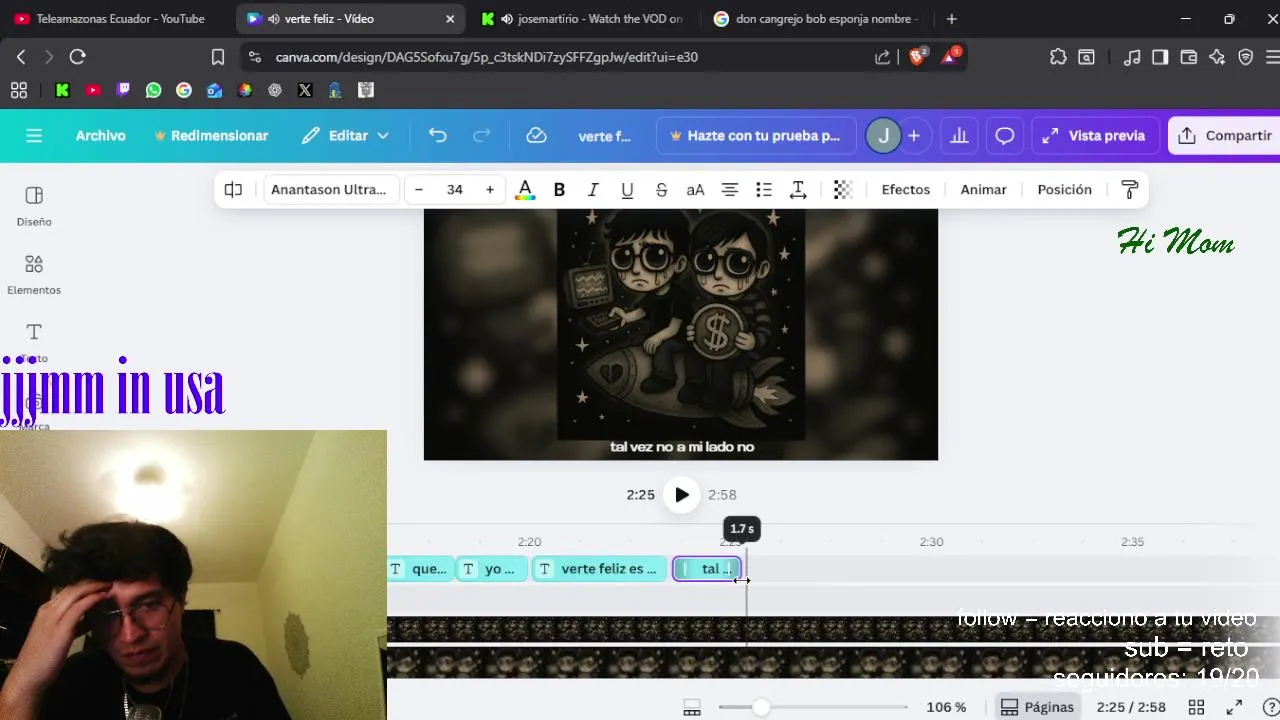Image resolution: width=1280 pixels, height=720 pixels.
Task: Open the text color picker
Action: tap(525, 190)
